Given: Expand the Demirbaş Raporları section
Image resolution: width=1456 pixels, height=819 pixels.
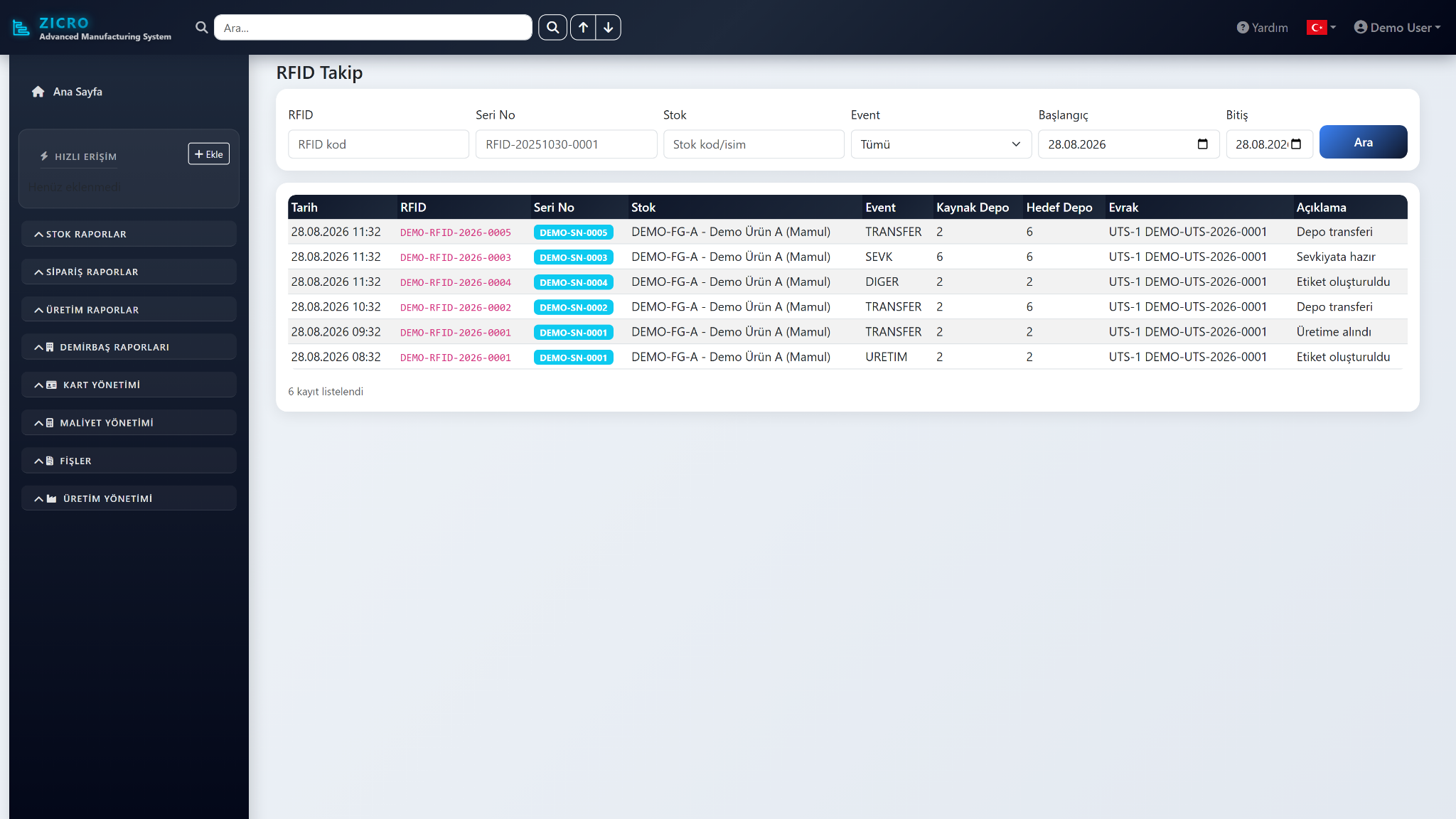Looking at the screenshot, I should (x=129, y=347).
